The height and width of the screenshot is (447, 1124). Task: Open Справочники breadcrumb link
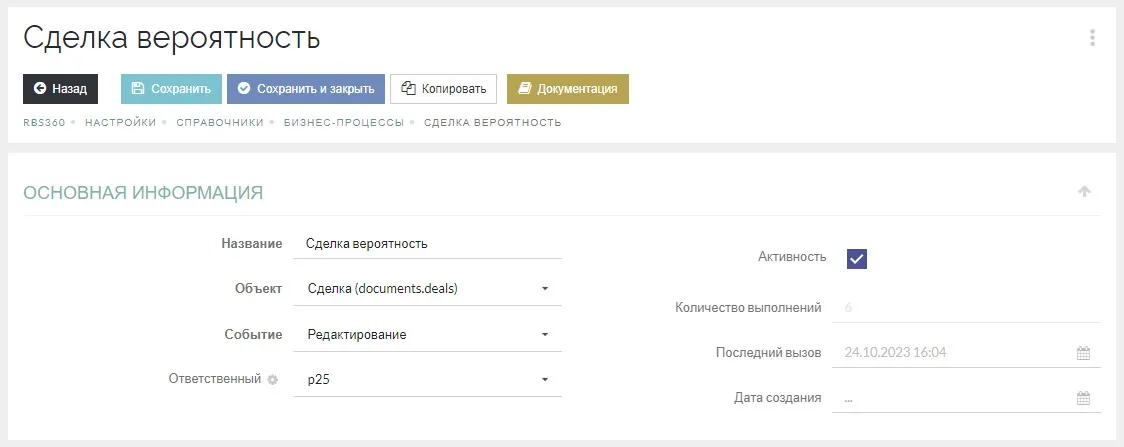click(x=219, y=123)
